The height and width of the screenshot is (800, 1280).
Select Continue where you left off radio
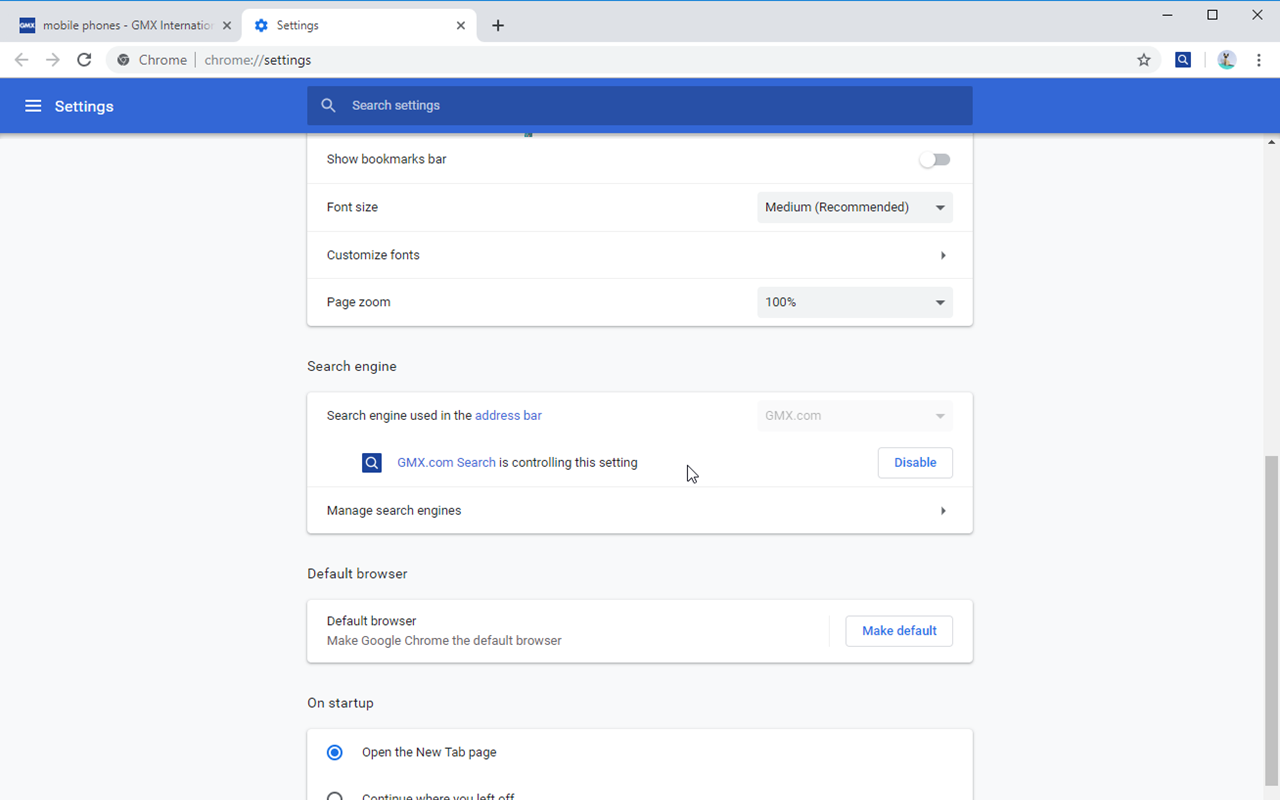click(335, 797)
